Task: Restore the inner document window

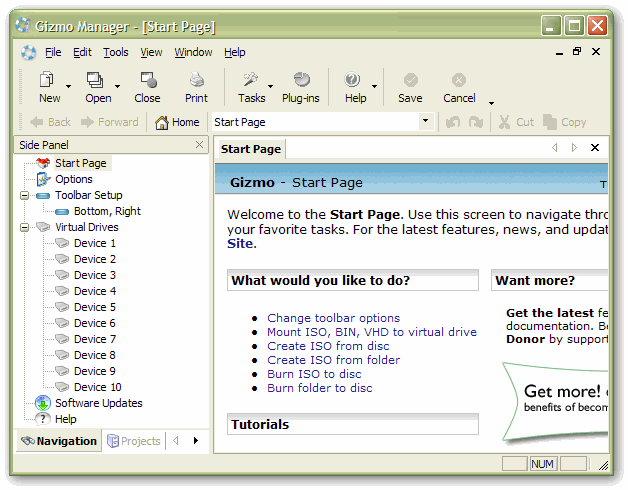Action: click(577, 52)
